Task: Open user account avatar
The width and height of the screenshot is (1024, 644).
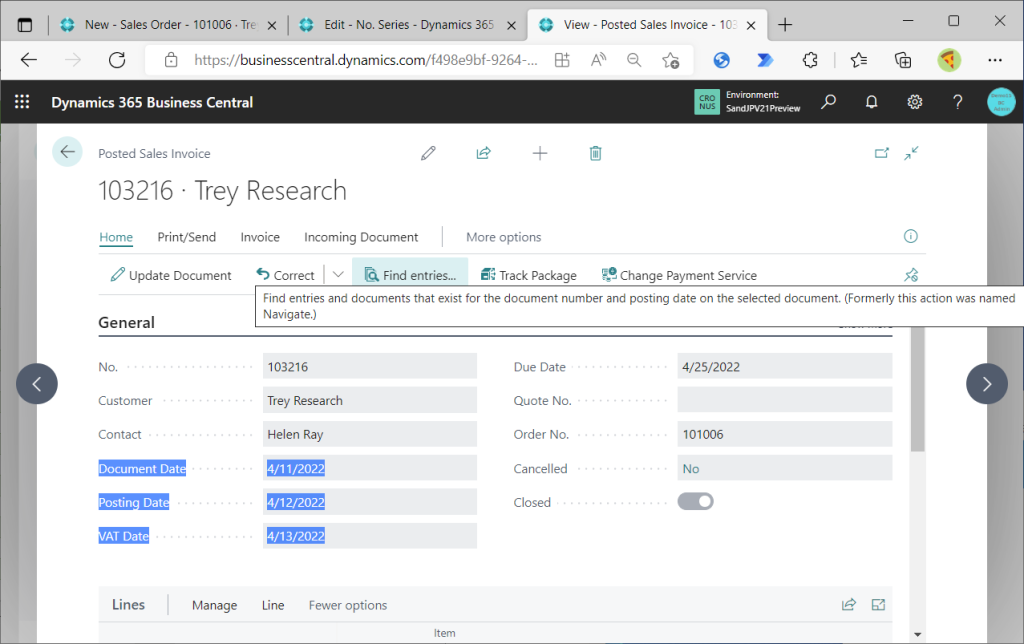Action: tap(1000, 102)
